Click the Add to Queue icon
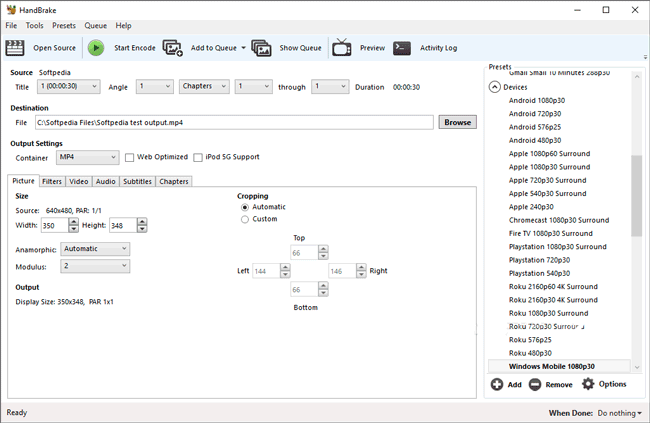The image size is (650, 423). (x=173, y=47)
